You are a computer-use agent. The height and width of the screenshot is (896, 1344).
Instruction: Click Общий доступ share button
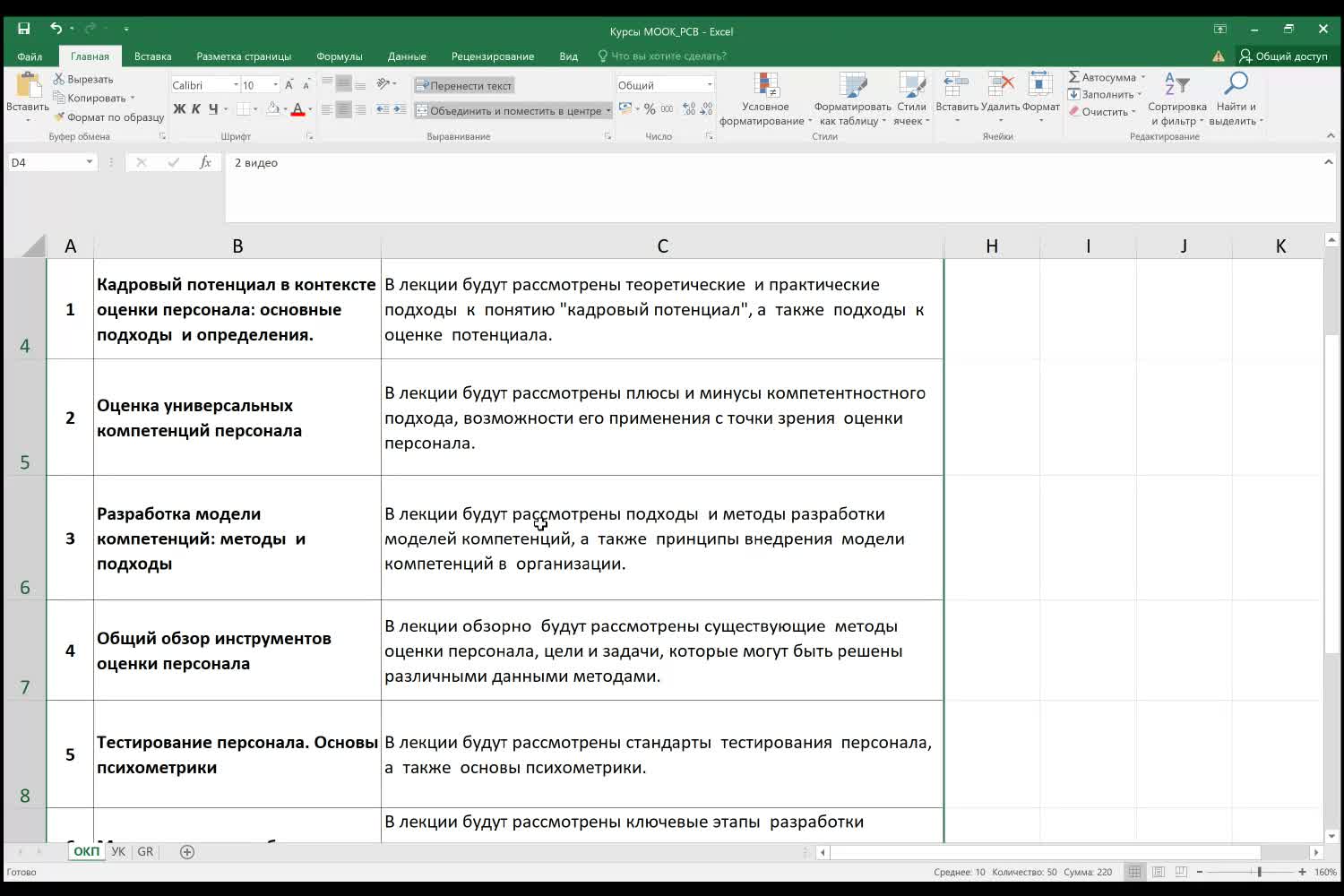pos(1283,56)
